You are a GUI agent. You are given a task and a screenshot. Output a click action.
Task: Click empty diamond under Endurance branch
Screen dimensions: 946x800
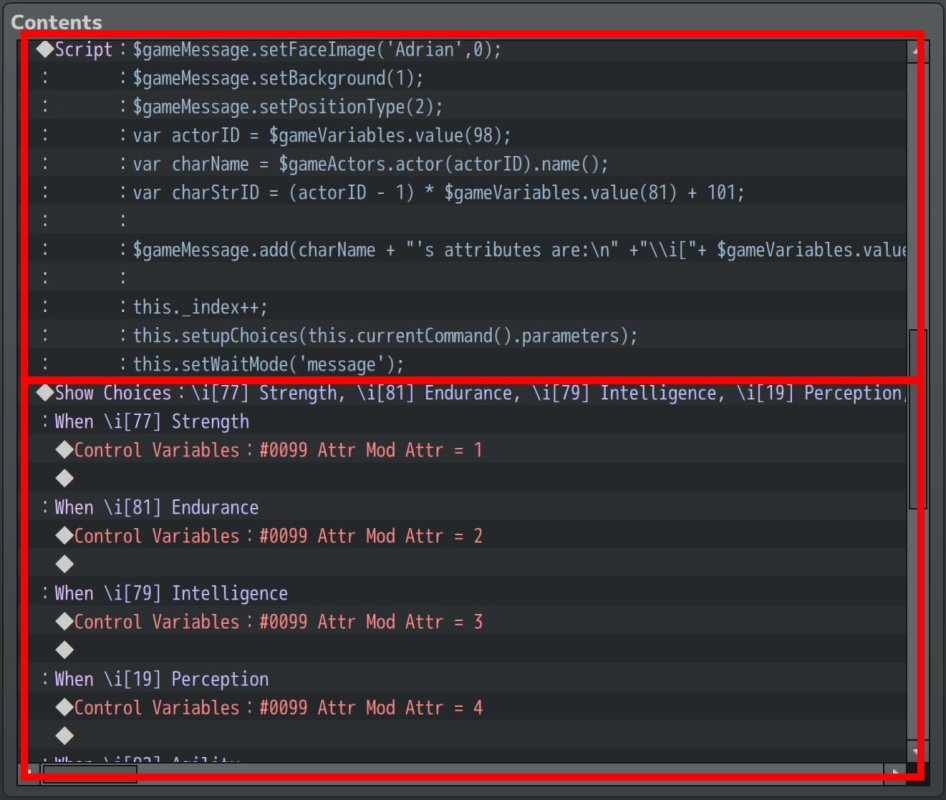pos(65,565)
